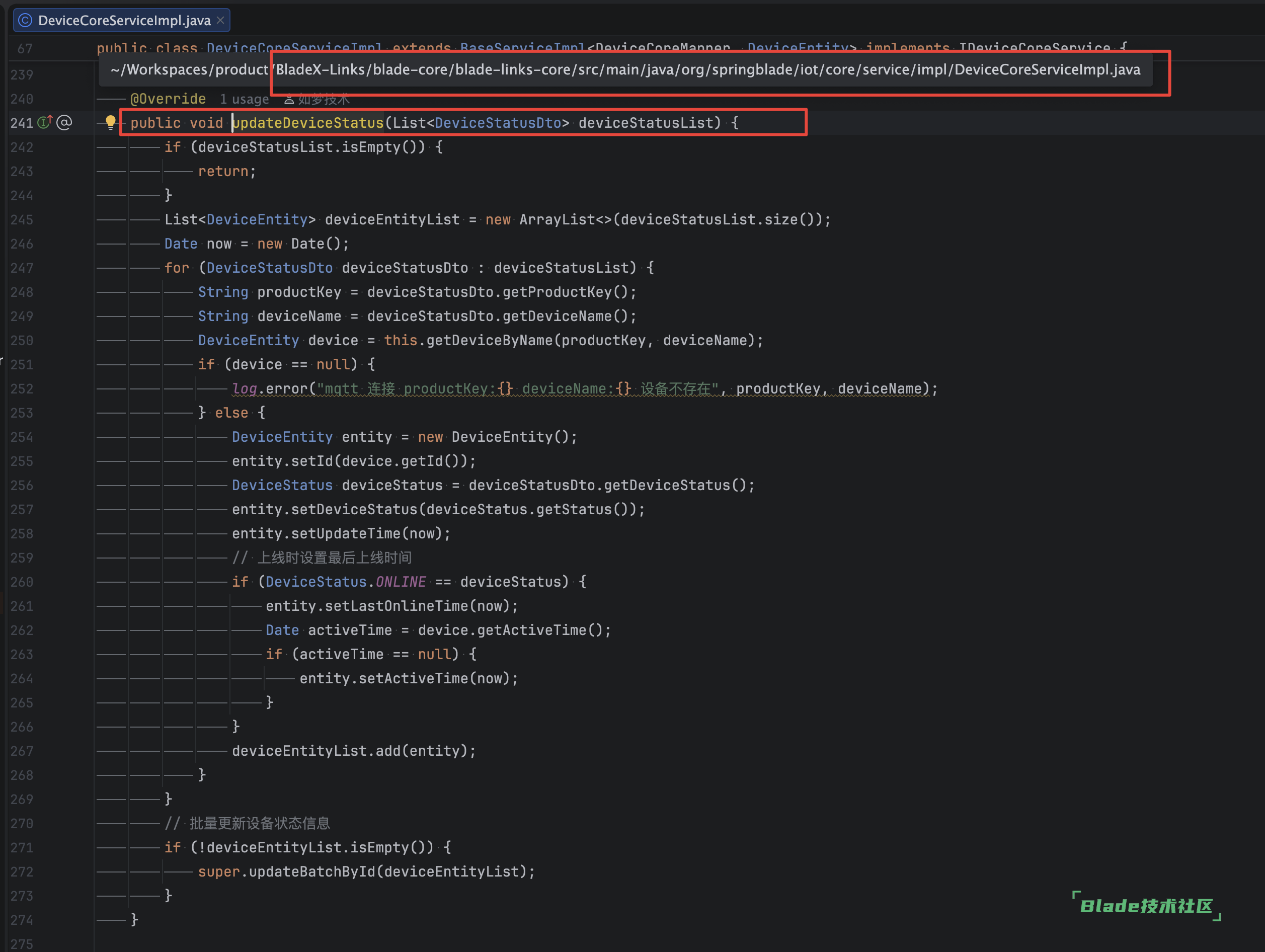Click the DeviceStatus.ONLINE constant
This screenshot has width=1265, height=952.
(401, 582)
